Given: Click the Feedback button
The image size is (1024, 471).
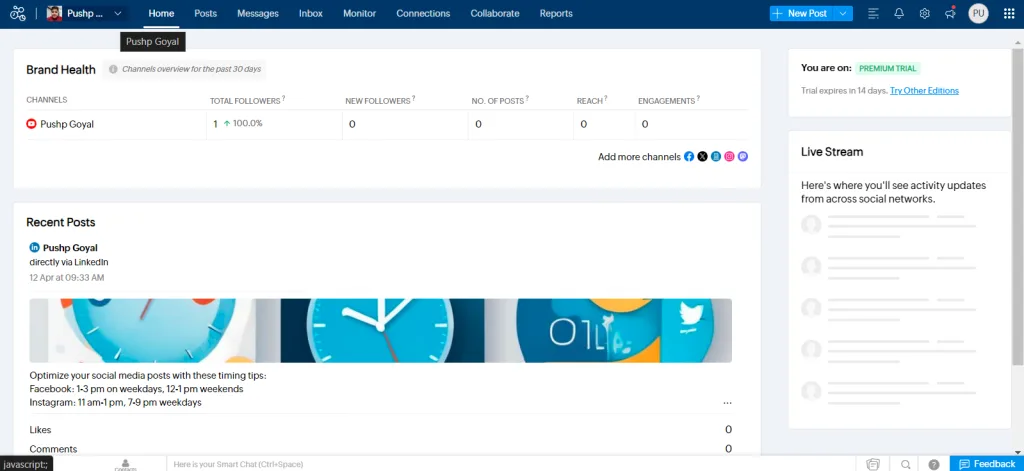Looking at the screenshot, I should 987,464.
